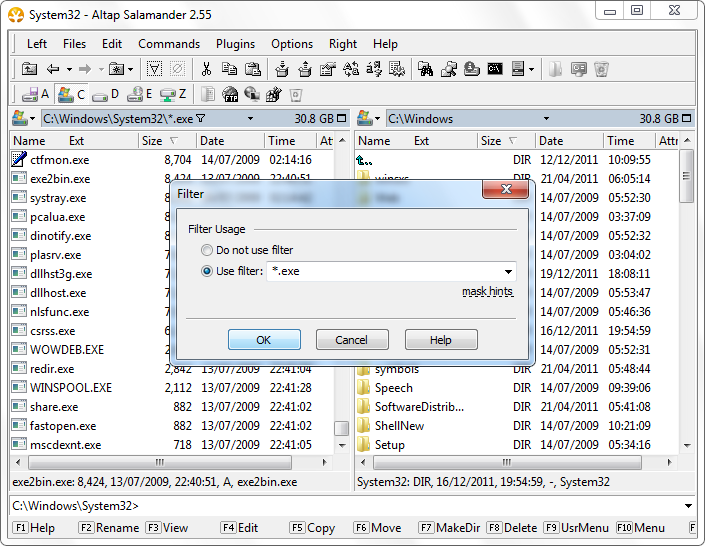Open Network icon in drive bar

point(252,94)
